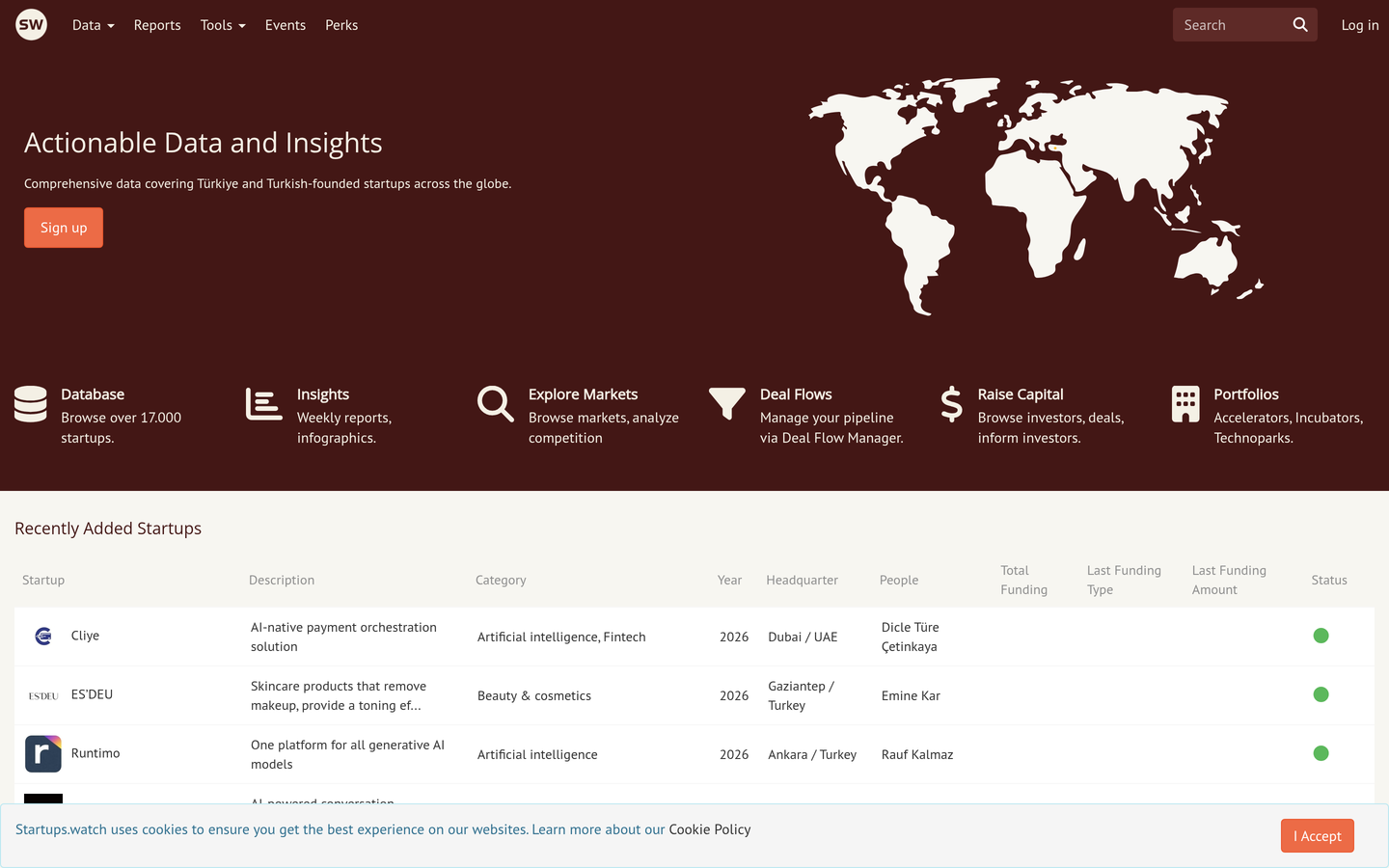Click the Insights bar chart icon
Image resolution: width=1389 pixels, height=868 pixels.
coord(263,404)
